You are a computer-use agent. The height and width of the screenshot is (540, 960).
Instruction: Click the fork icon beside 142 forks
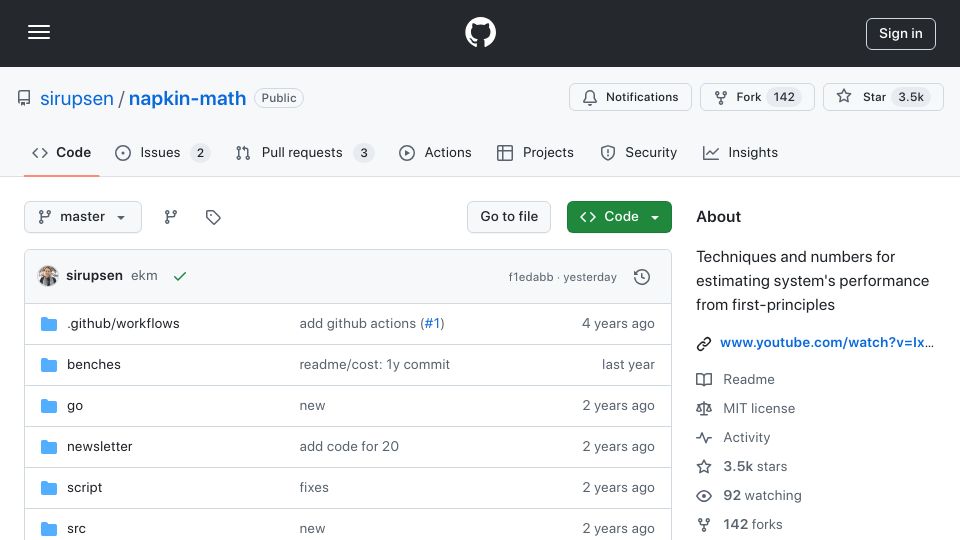(x=704, y=525)
